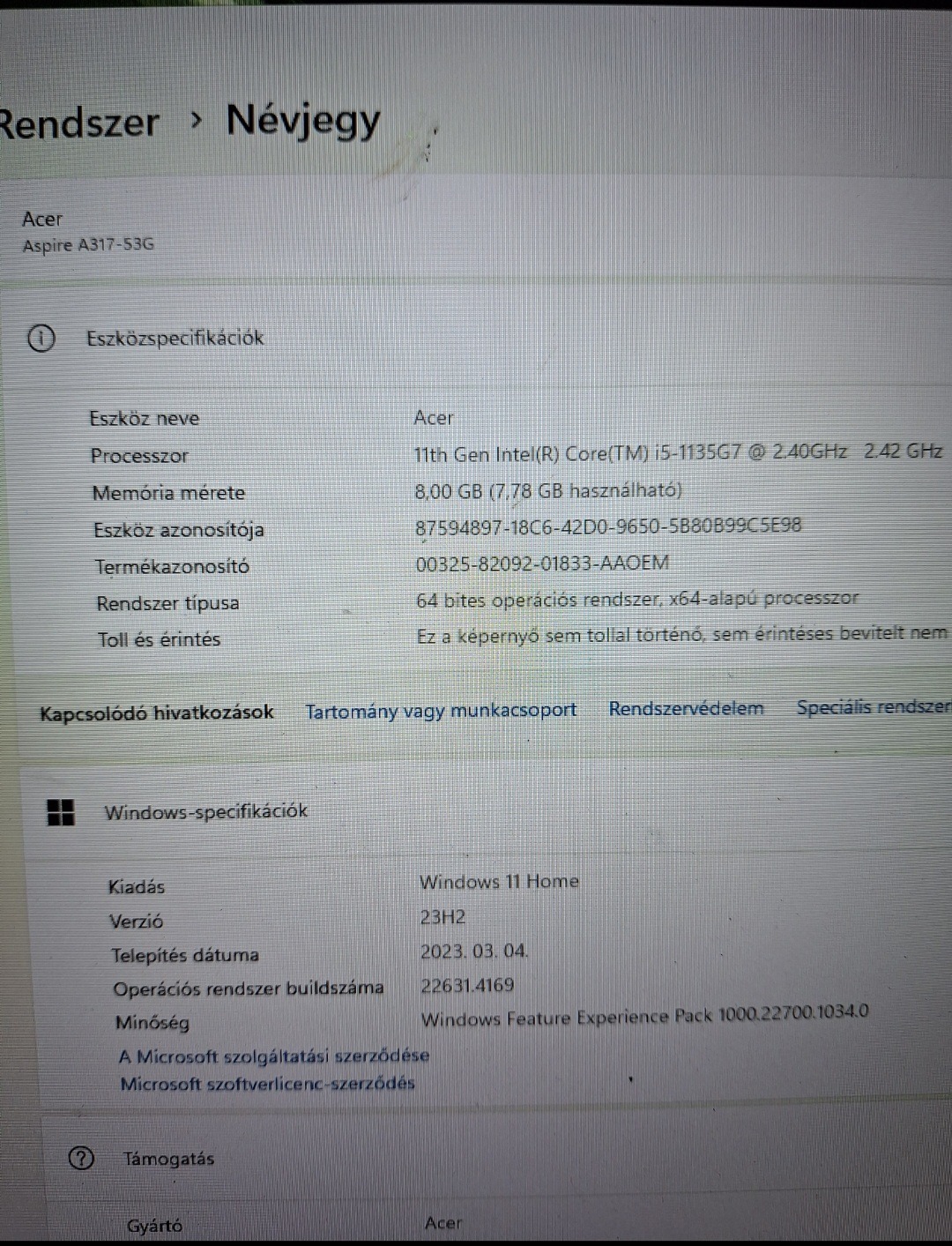Screen dimensions: 952x1246
Task: Click the Memória mérete label
Action: coord(168,493)
